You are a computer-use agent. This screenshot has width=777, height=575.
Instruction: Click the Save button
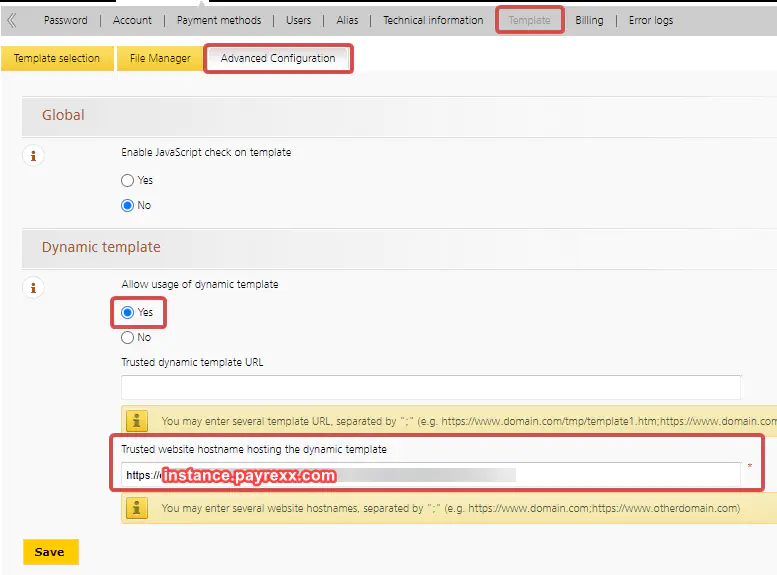50,552
